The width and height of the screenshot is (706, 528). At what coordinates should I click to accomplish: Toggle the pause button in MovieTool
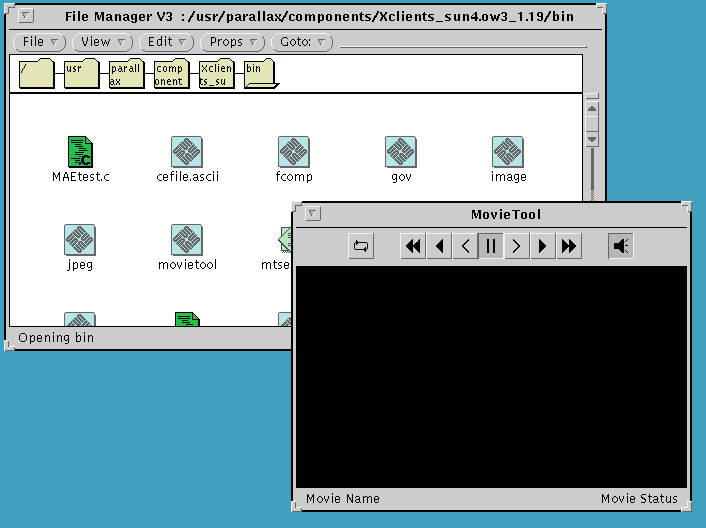point(491,246)
